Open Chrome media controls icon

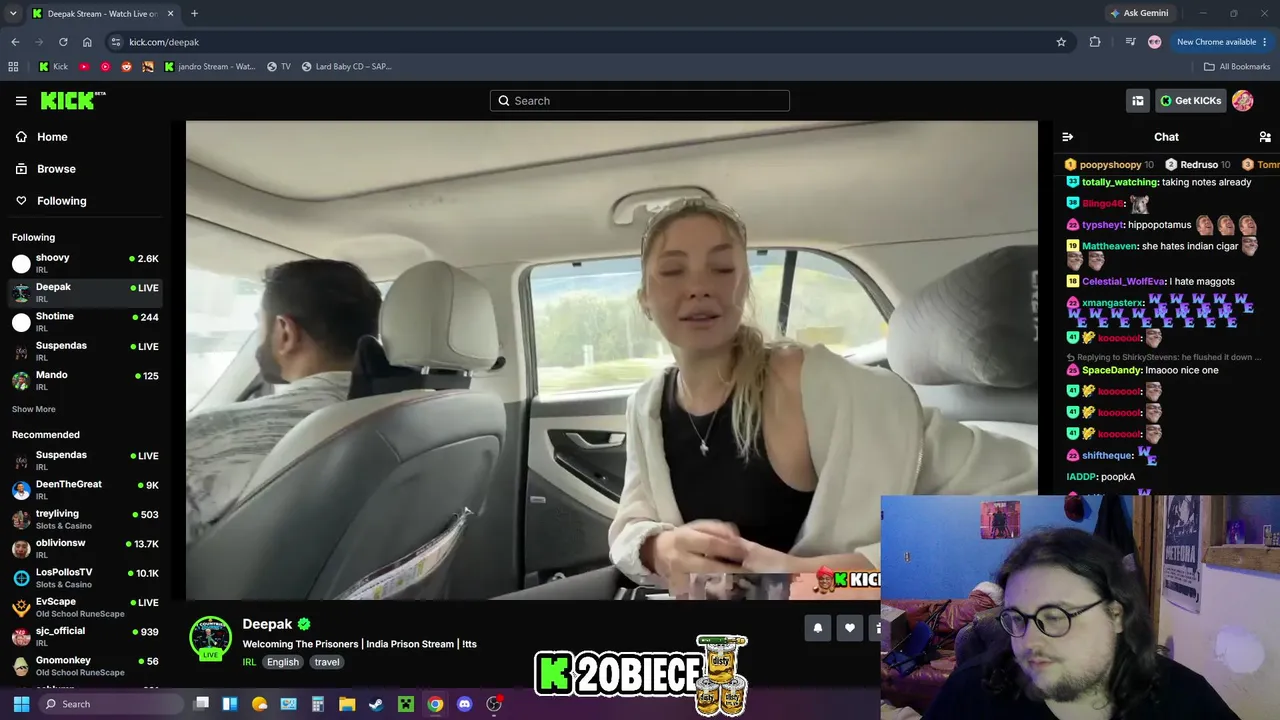coord(1130,42)
